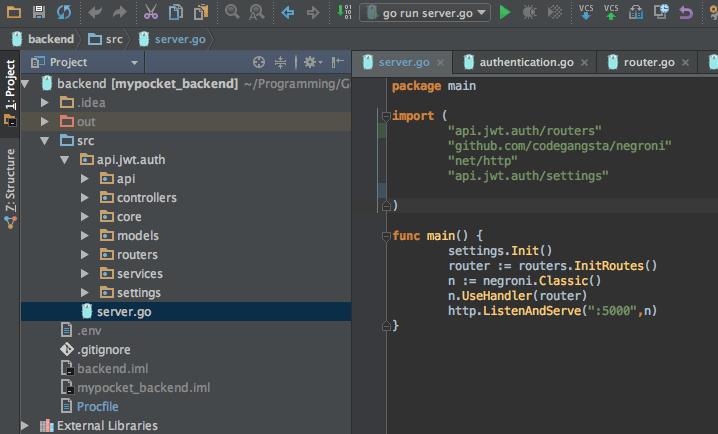Open the run configuration dropdown
This screenshot has width=718, height=434.
point(424,13)
